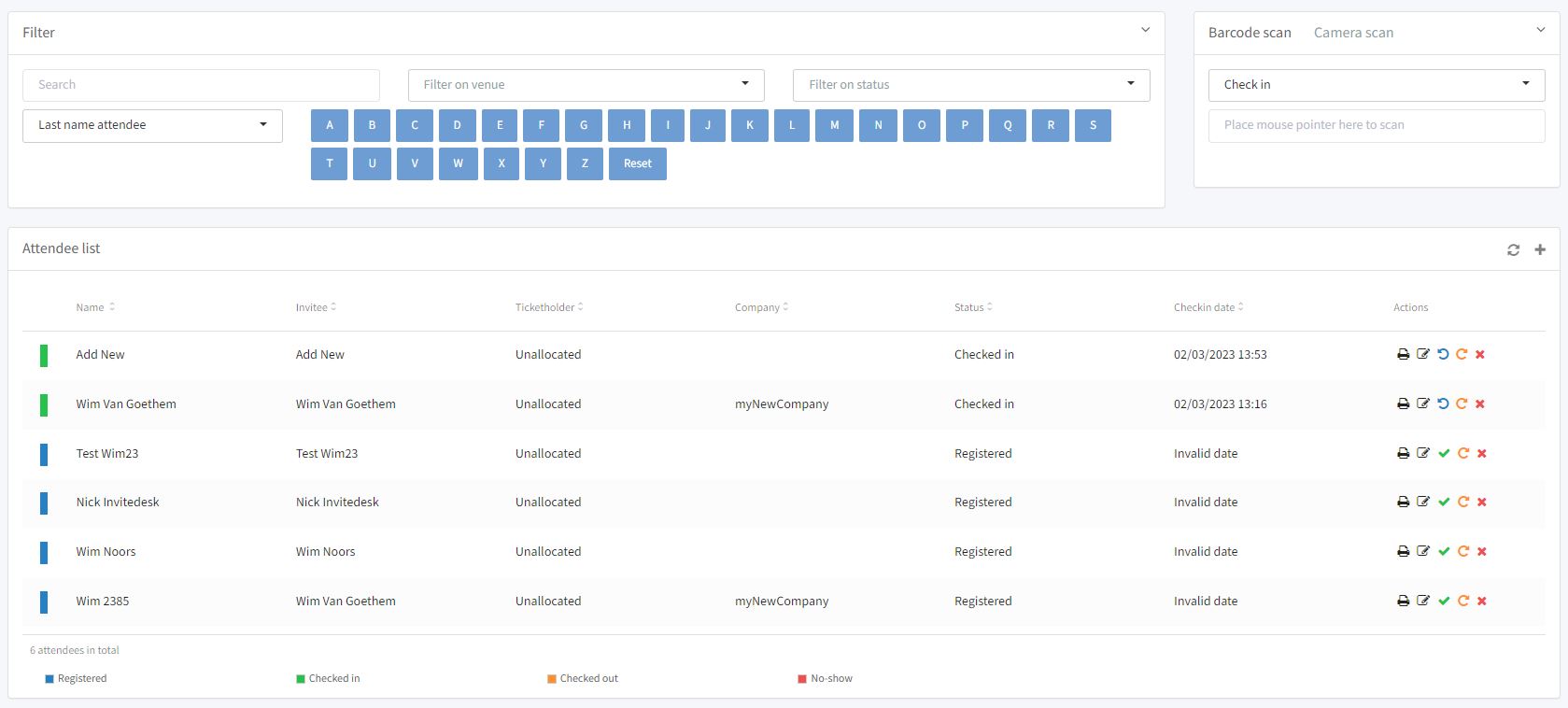Screen dimensions: 1568x708
Task: Collapse the Barcode scan panel
Action: coord(1541,31)
